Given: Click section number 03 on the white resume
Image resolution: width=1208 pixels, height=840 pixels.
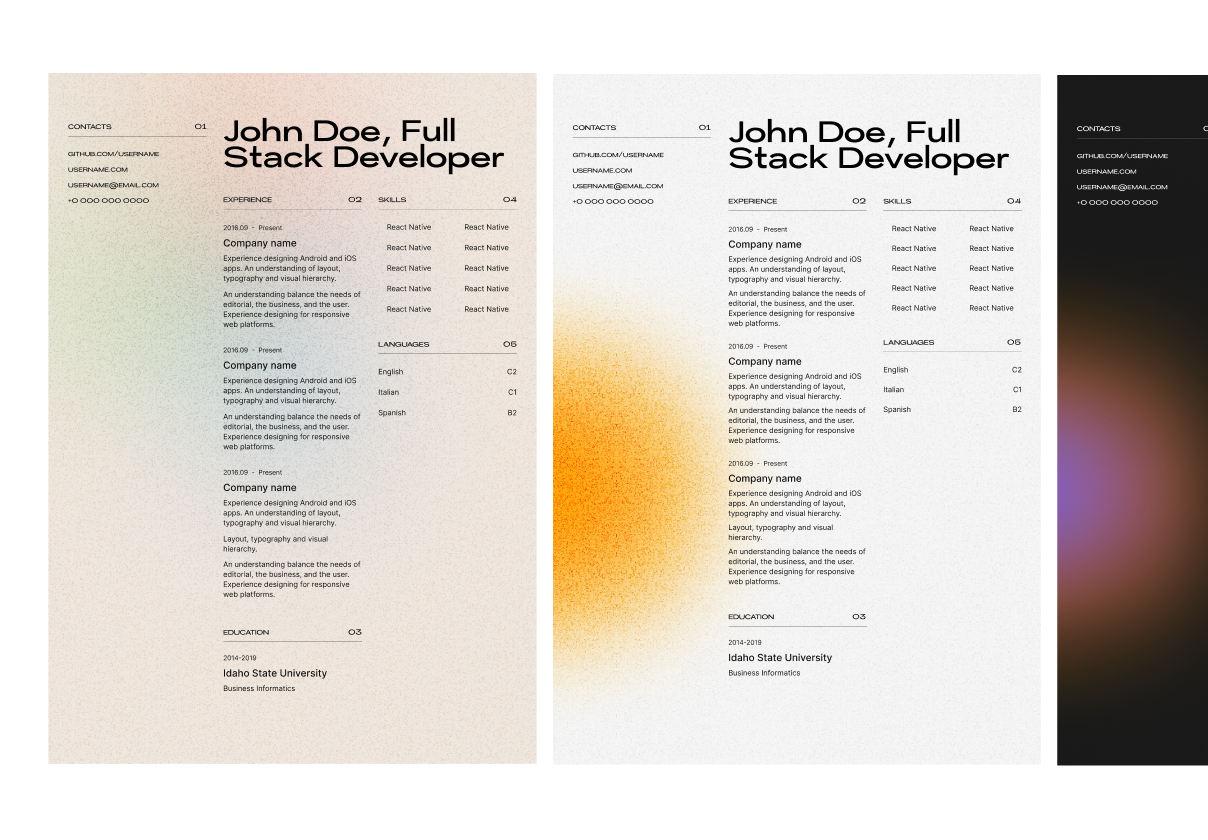Looking at the screenshot, I should 860,617.
